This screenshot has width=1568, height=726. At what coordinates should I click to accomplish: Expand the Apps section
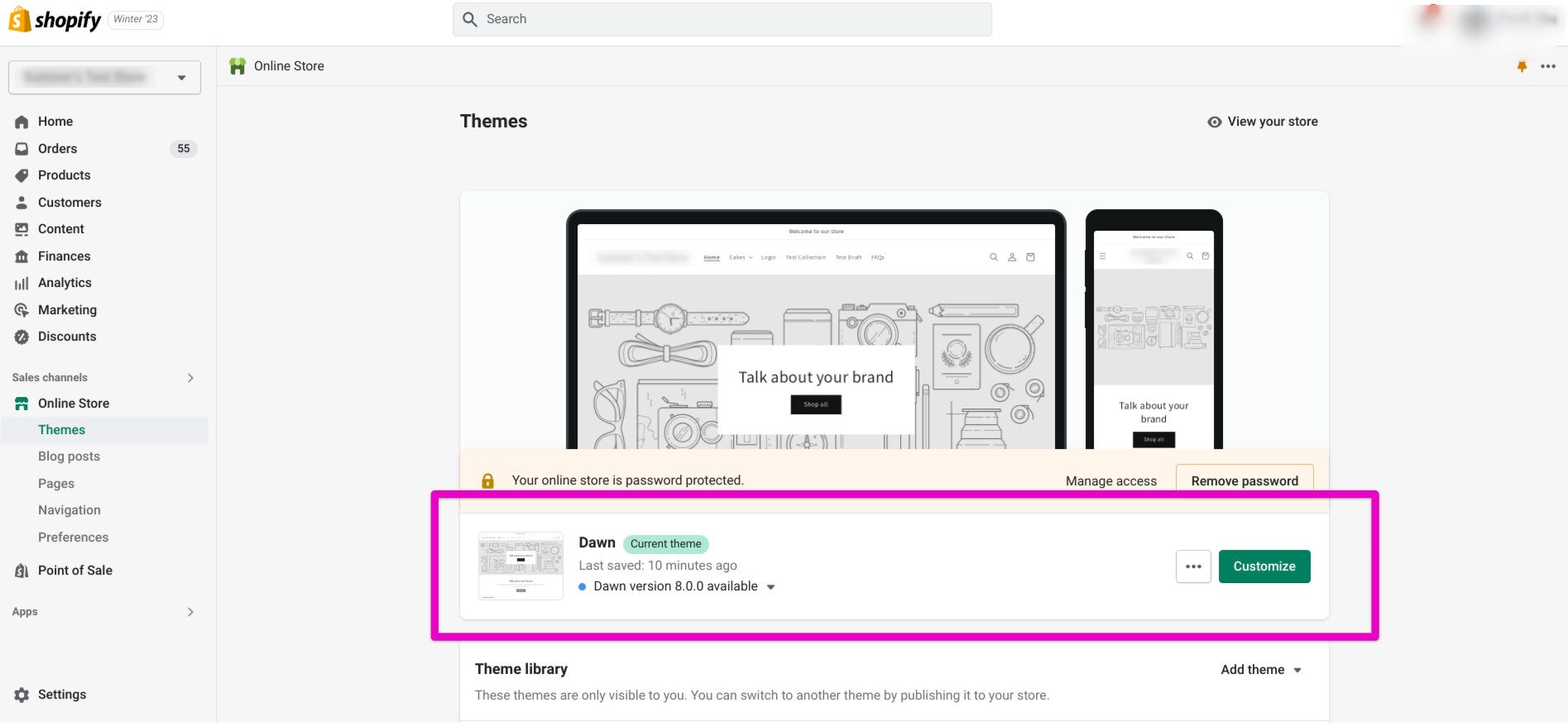tap(190, 612)
